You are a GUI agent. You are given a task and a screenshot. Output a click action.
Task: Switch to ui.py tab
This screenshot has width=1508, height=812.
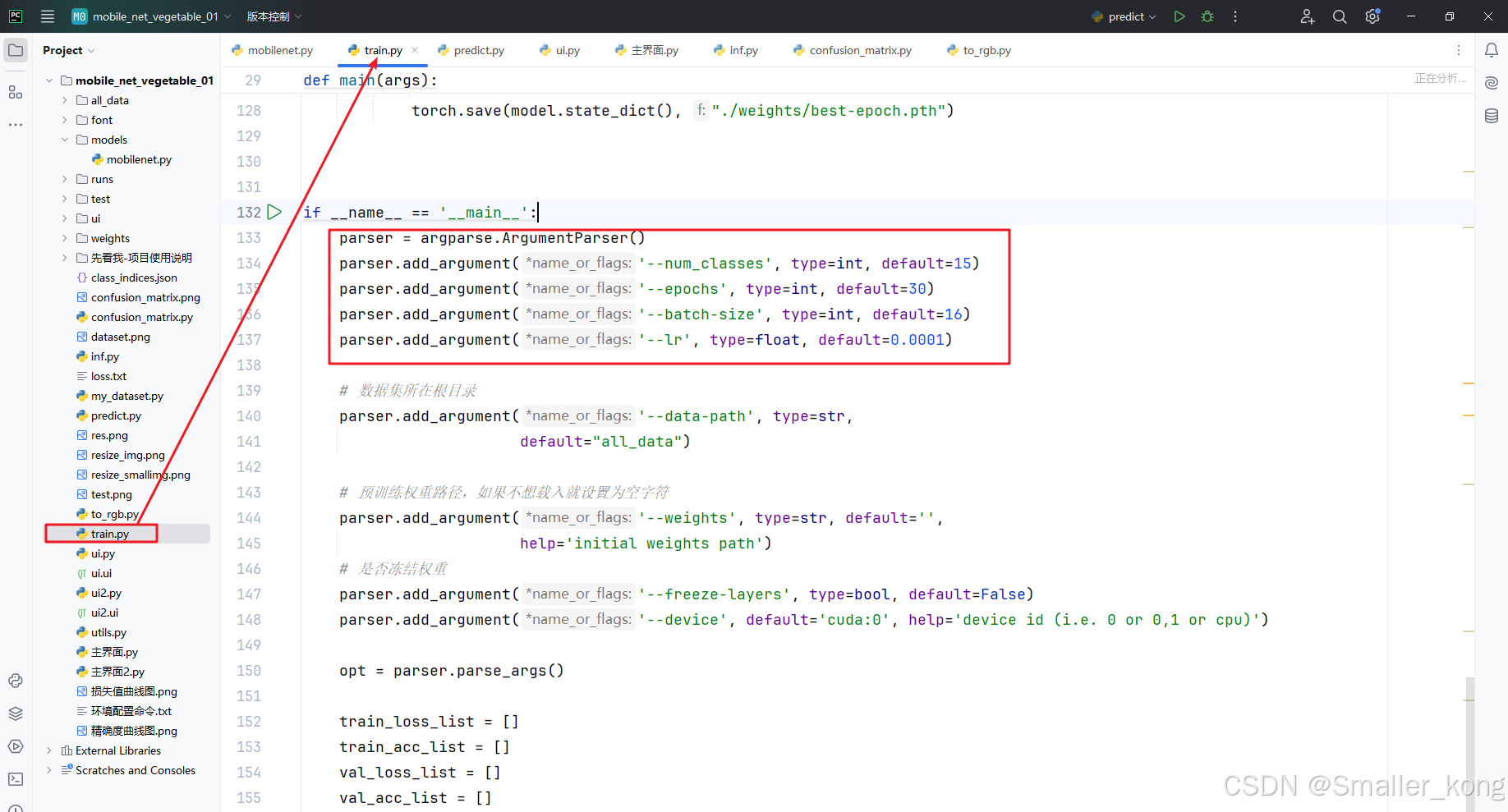click(560, 50)
